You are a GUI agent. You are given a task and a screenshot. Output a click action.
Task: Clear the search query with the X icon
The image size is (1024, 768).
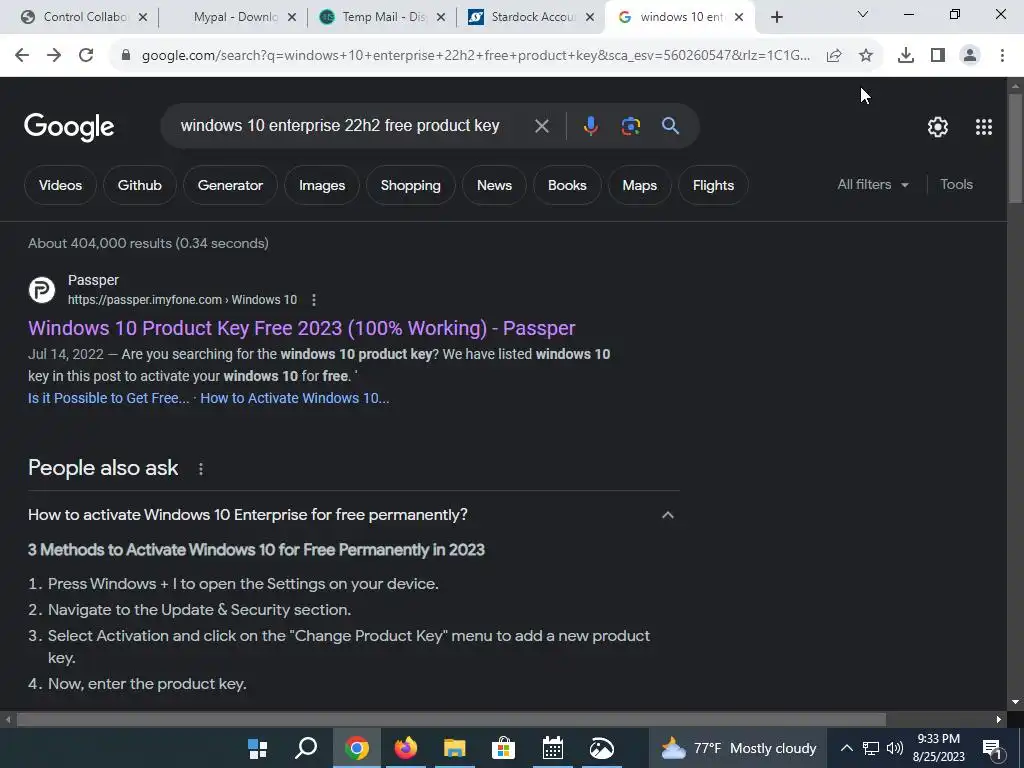(541, 126)
